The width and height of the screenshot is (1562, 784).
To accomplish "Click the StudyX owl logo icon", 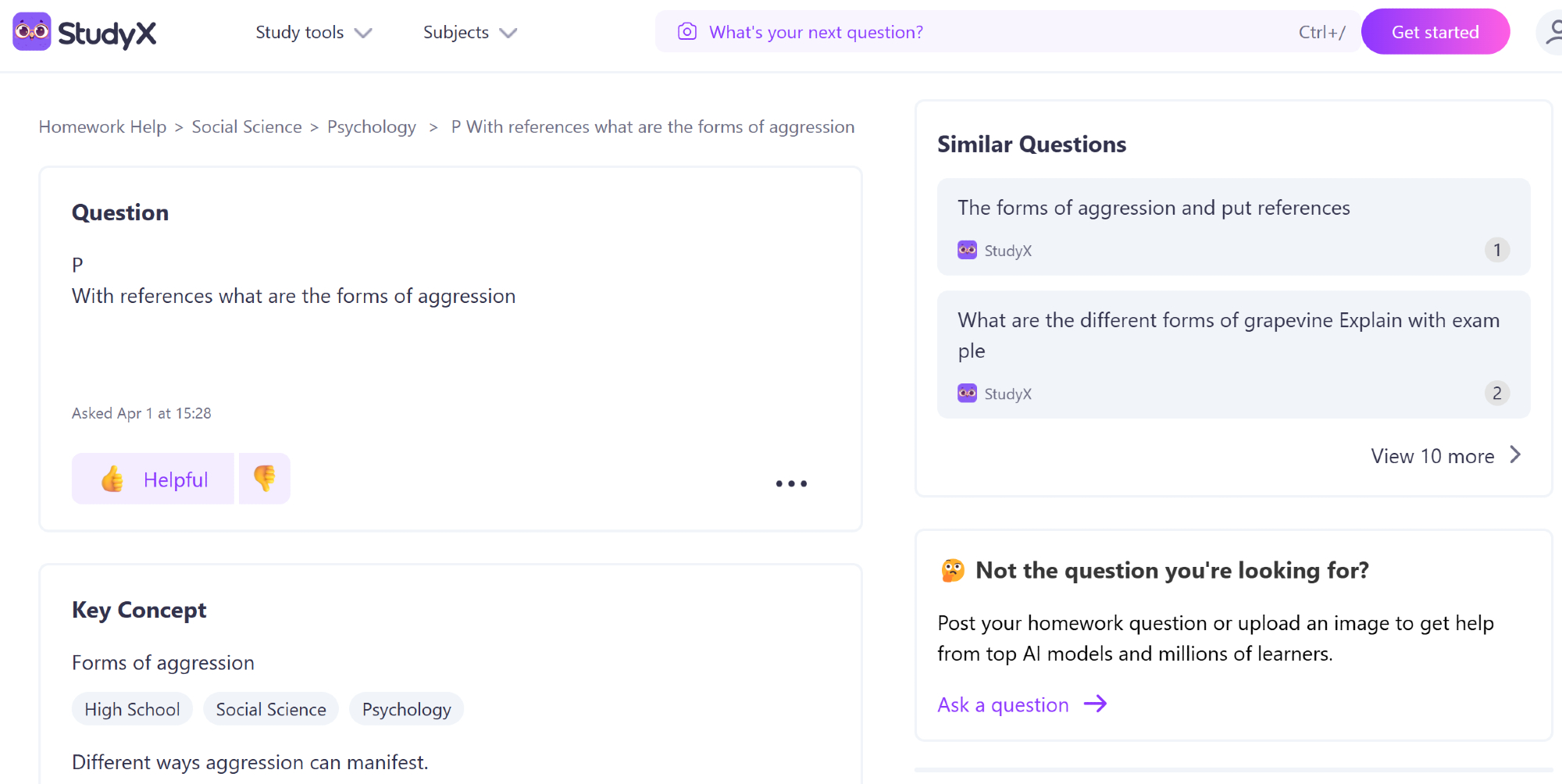I will [x=32, y=32].
